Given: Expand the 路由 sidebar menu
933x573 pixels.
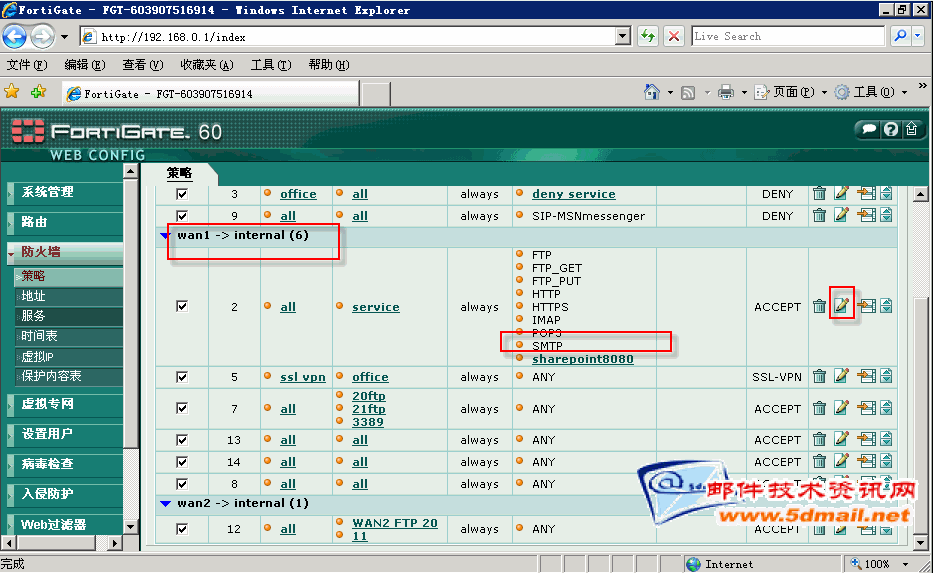Looking at the screenshot, I should tap(64, 222).
